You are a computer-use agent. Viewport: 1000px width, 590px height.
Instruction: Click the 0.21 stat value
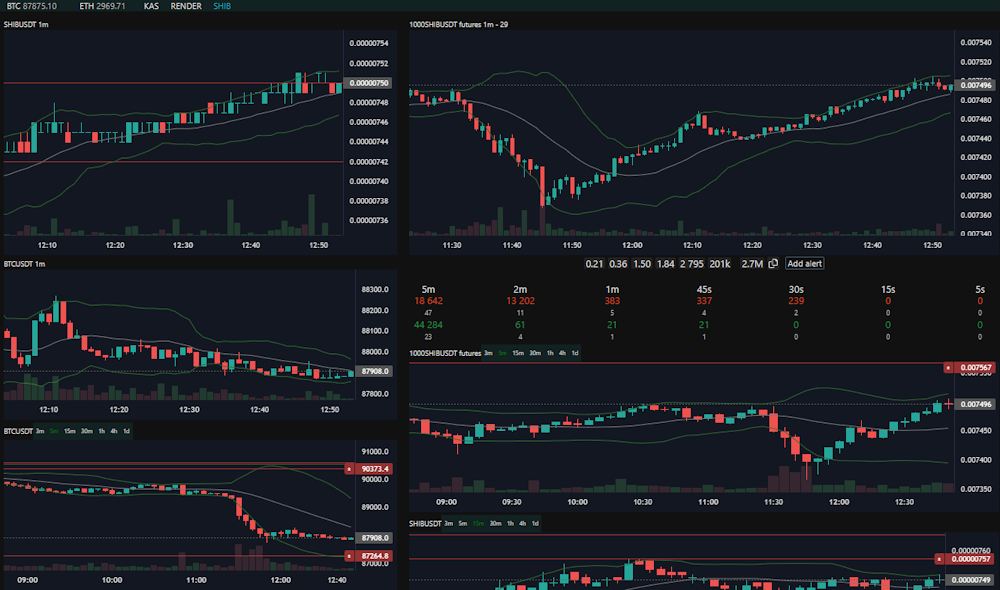[x=594, y=263]
